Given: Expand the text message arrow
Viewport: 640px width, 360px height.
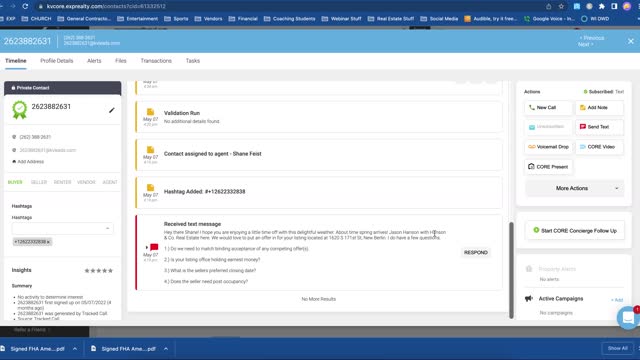Looking at the screenshot, I should [147, 247].
